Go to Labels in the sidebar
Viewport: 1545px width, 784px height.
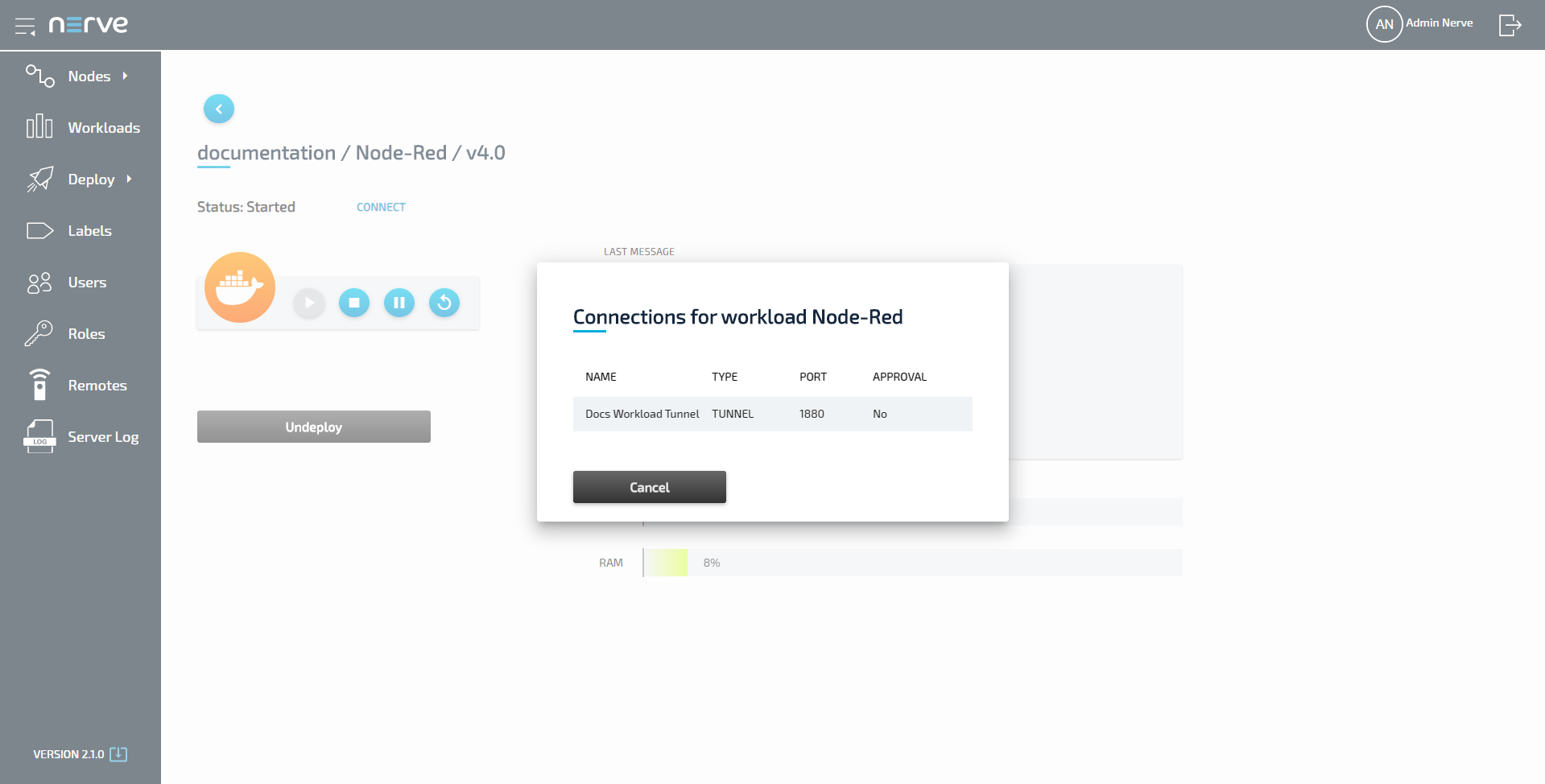pos(89,231)
